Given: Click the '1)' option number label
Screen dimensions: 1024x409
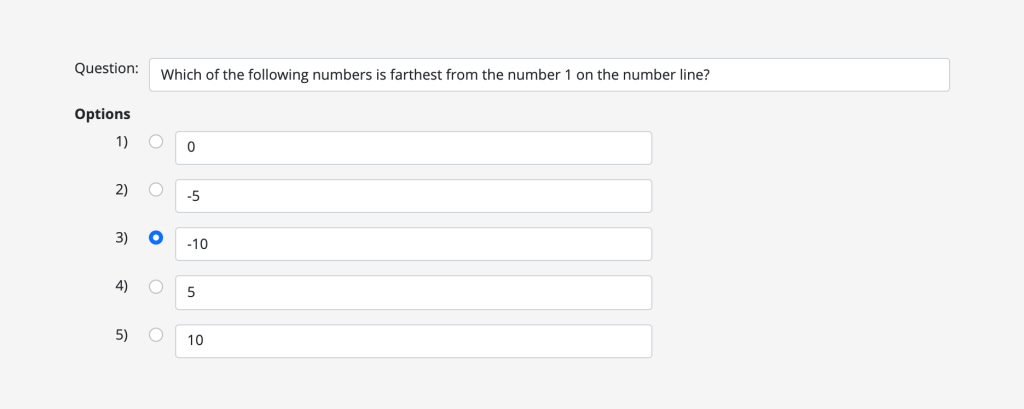Looking at the screenshot, I should 121,141.
